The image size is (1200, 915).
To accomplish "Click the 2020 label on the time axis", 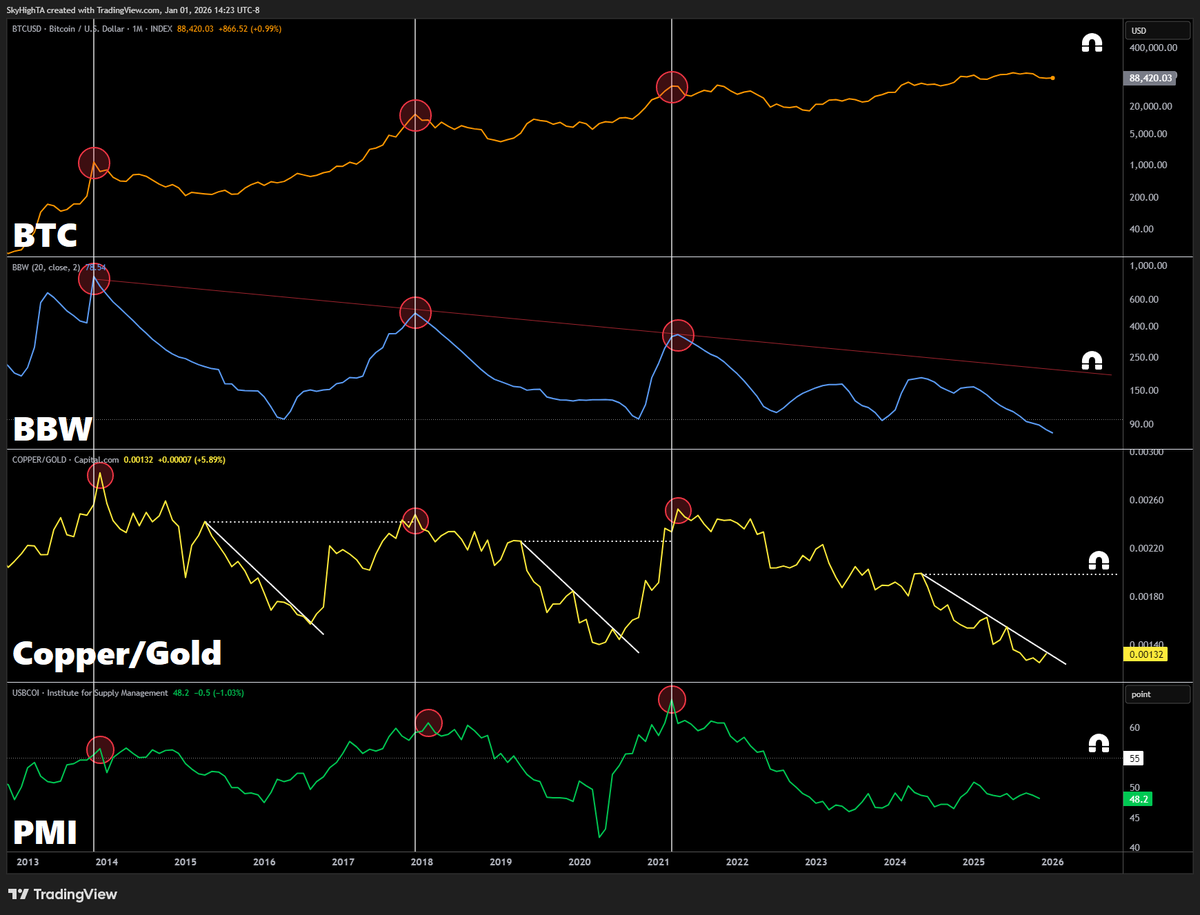I will [580, 861].
